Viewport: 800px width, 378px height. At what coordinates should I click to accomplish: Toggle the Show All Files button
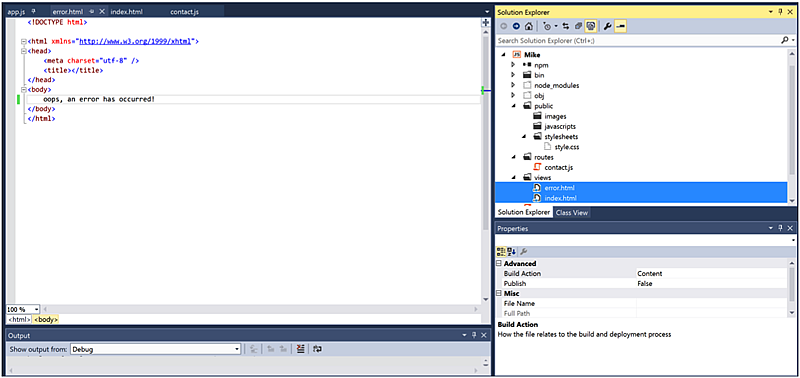click(x=591, y=26)
